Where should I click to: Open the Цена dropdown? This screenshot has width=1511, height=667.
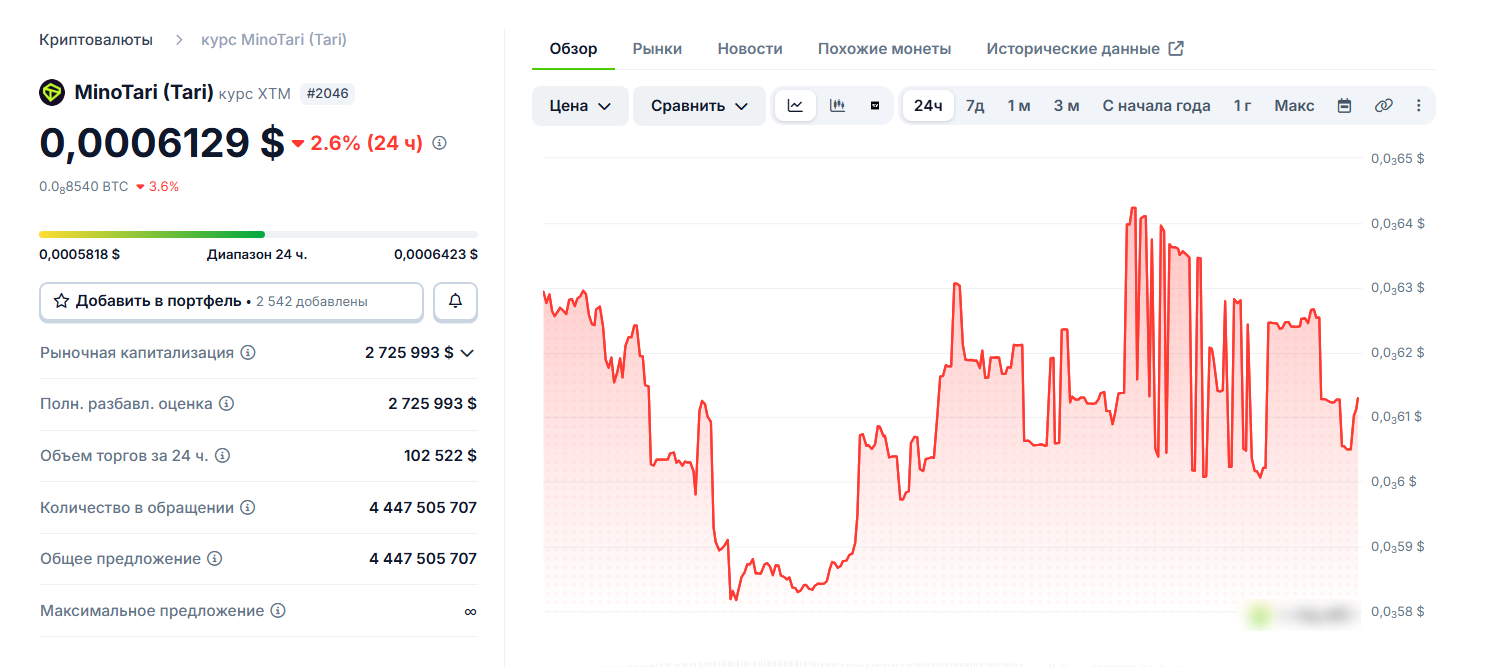(x=580, y=104)
